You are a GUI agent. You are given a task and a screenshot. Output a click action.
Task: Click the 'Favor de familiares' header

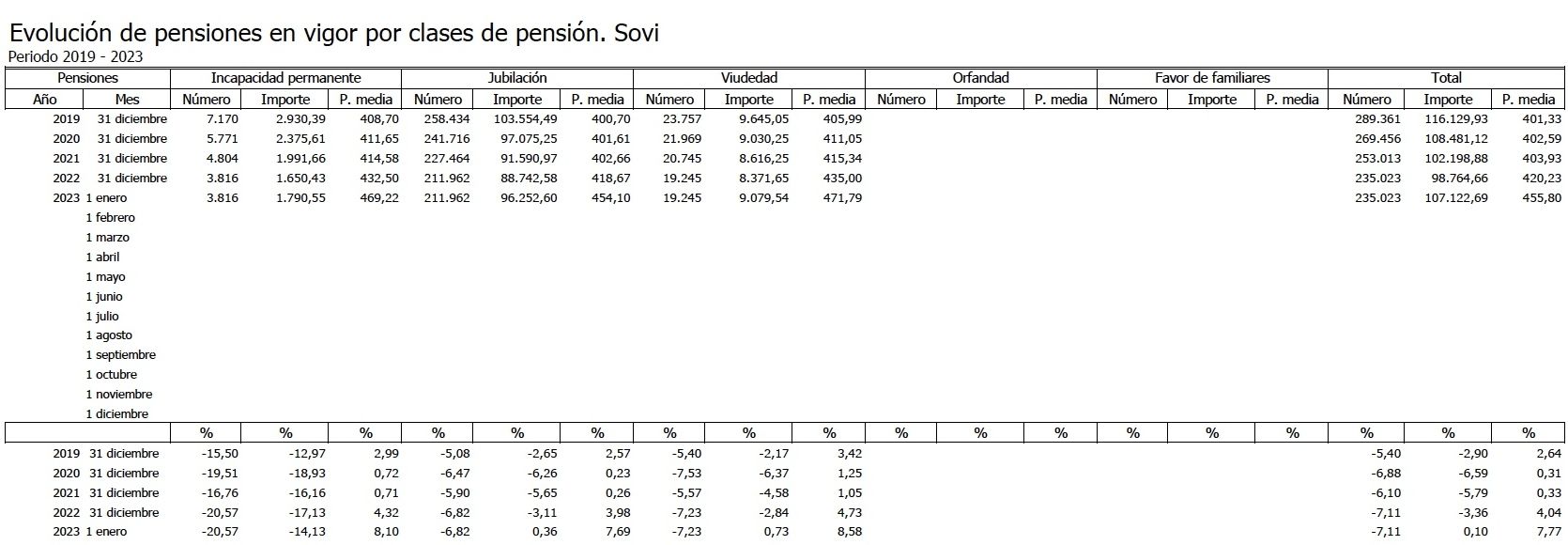pos(1211,78)
